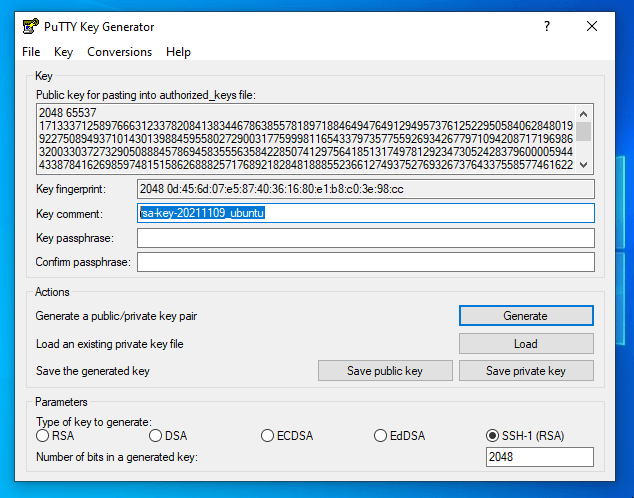Select the RSA key type
The width and height of the screenshot is (634, 498).
coord(43,436)
